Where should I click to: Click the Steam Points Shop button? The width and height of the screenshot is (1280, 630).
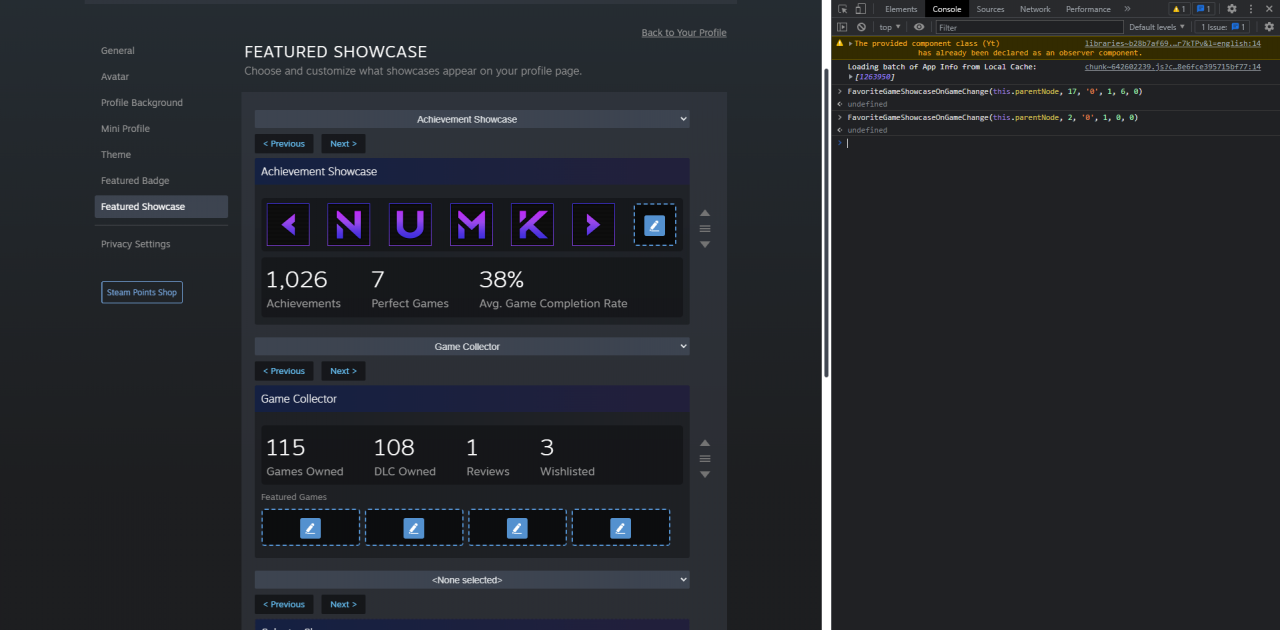[142, 292]
